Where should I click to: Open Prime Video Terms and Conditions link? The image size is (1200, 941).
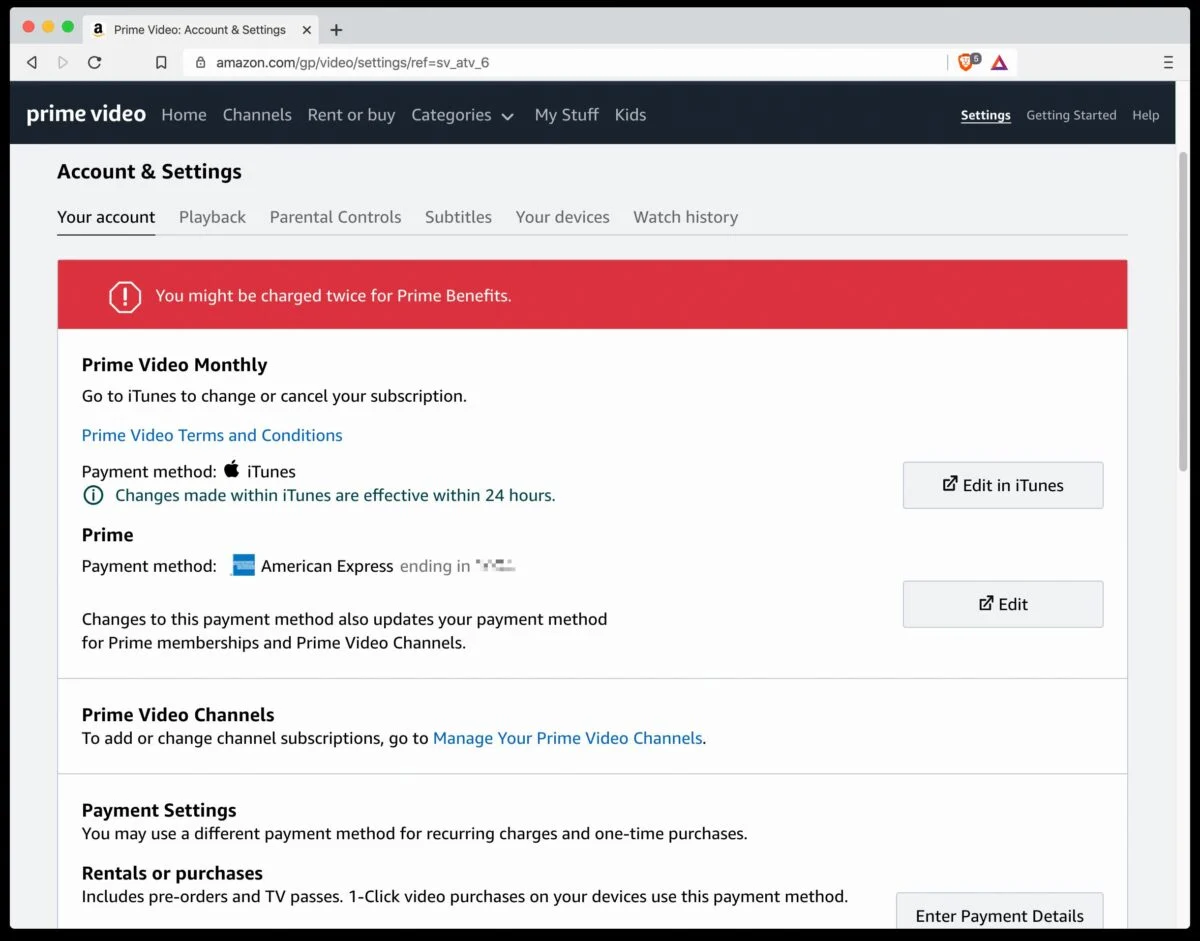212,435
